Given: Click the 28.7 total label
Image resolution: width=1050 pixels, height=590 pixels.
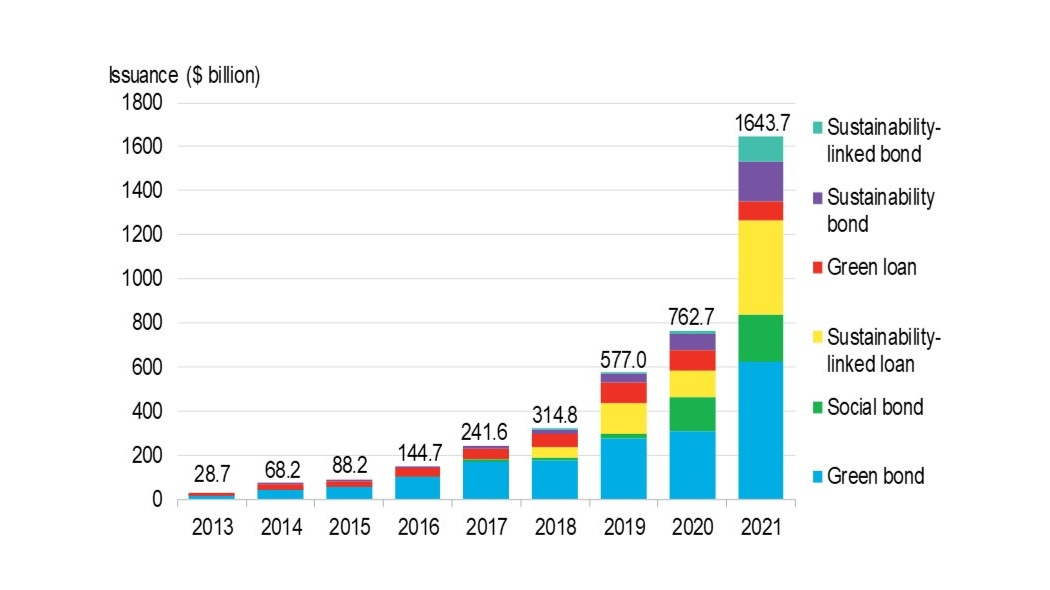Looking at the screenshot, I should 212,474.
